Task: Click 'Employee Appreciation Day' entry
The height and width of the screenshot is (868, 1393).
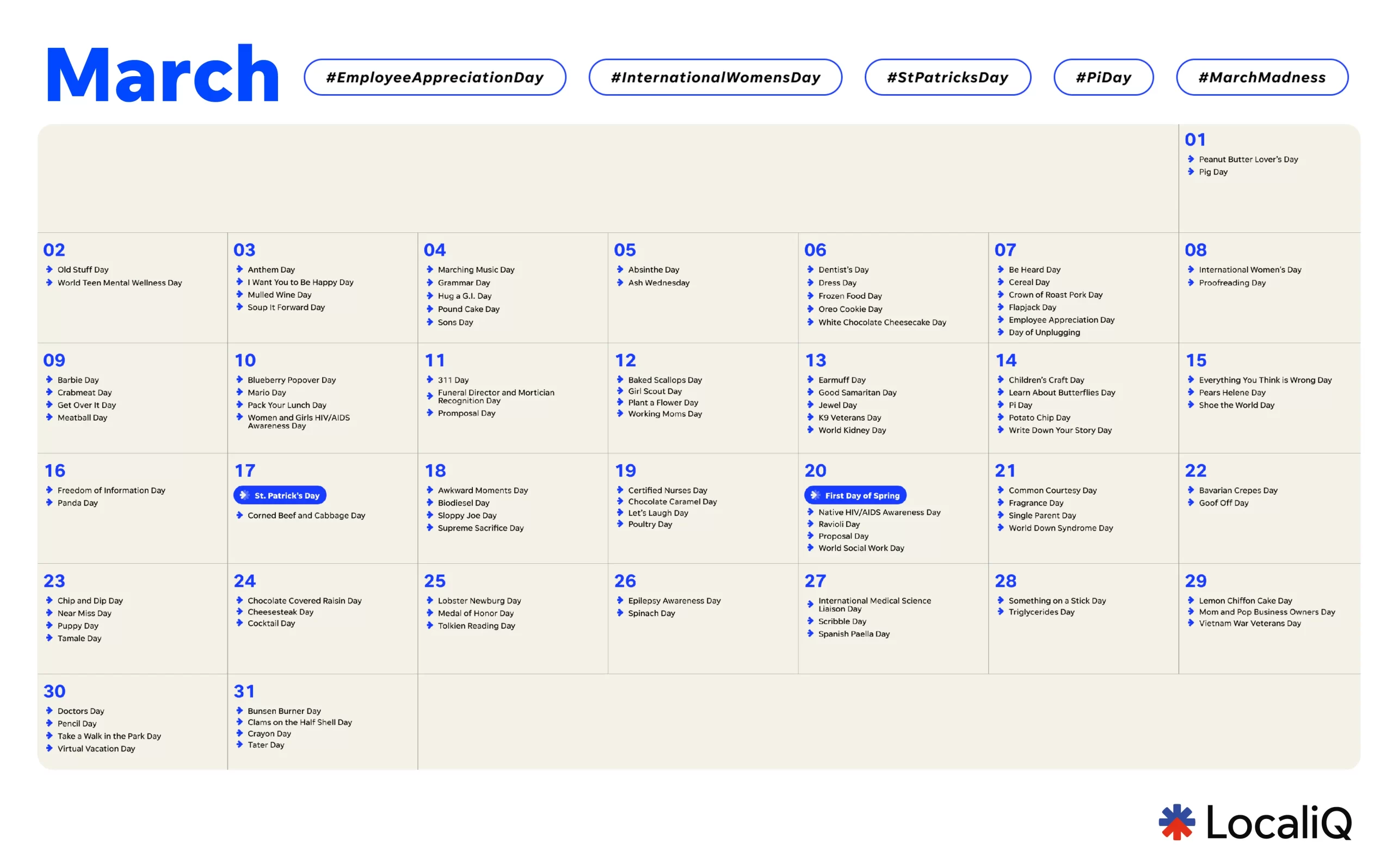Action: pos(1061,320)
